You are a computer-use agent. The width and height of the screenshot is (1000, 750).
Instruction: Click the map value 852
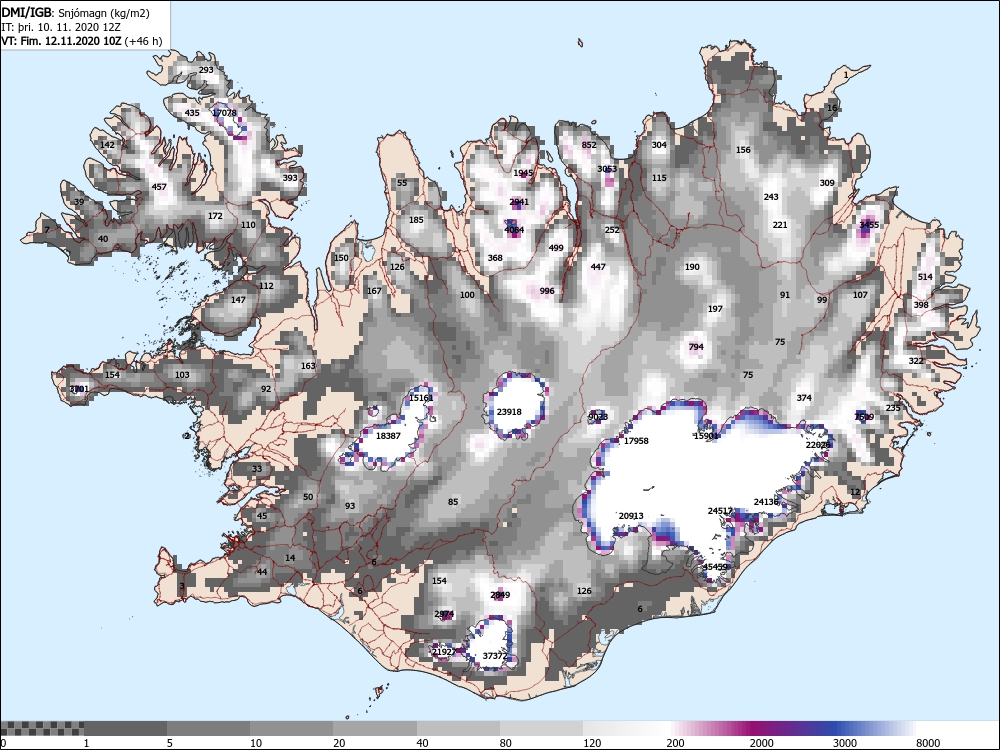coord(589,145)
